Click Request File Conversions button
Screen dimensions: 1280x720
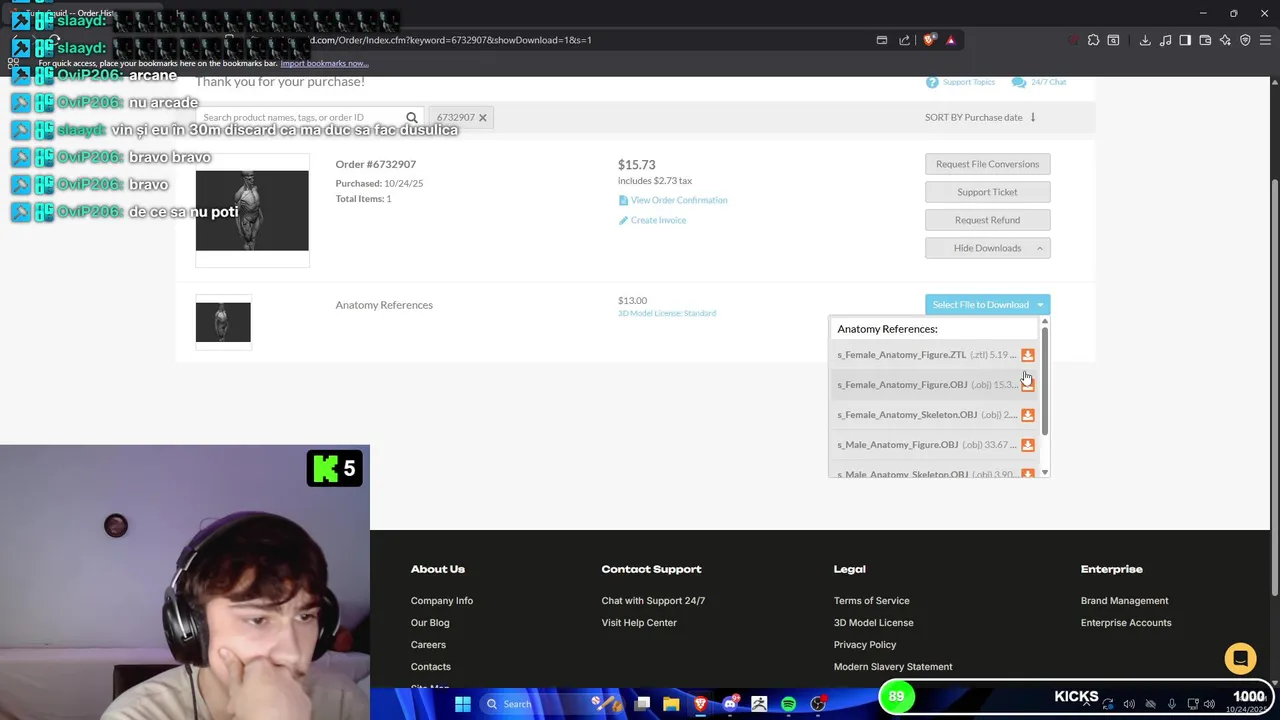(x=987, y=164)
